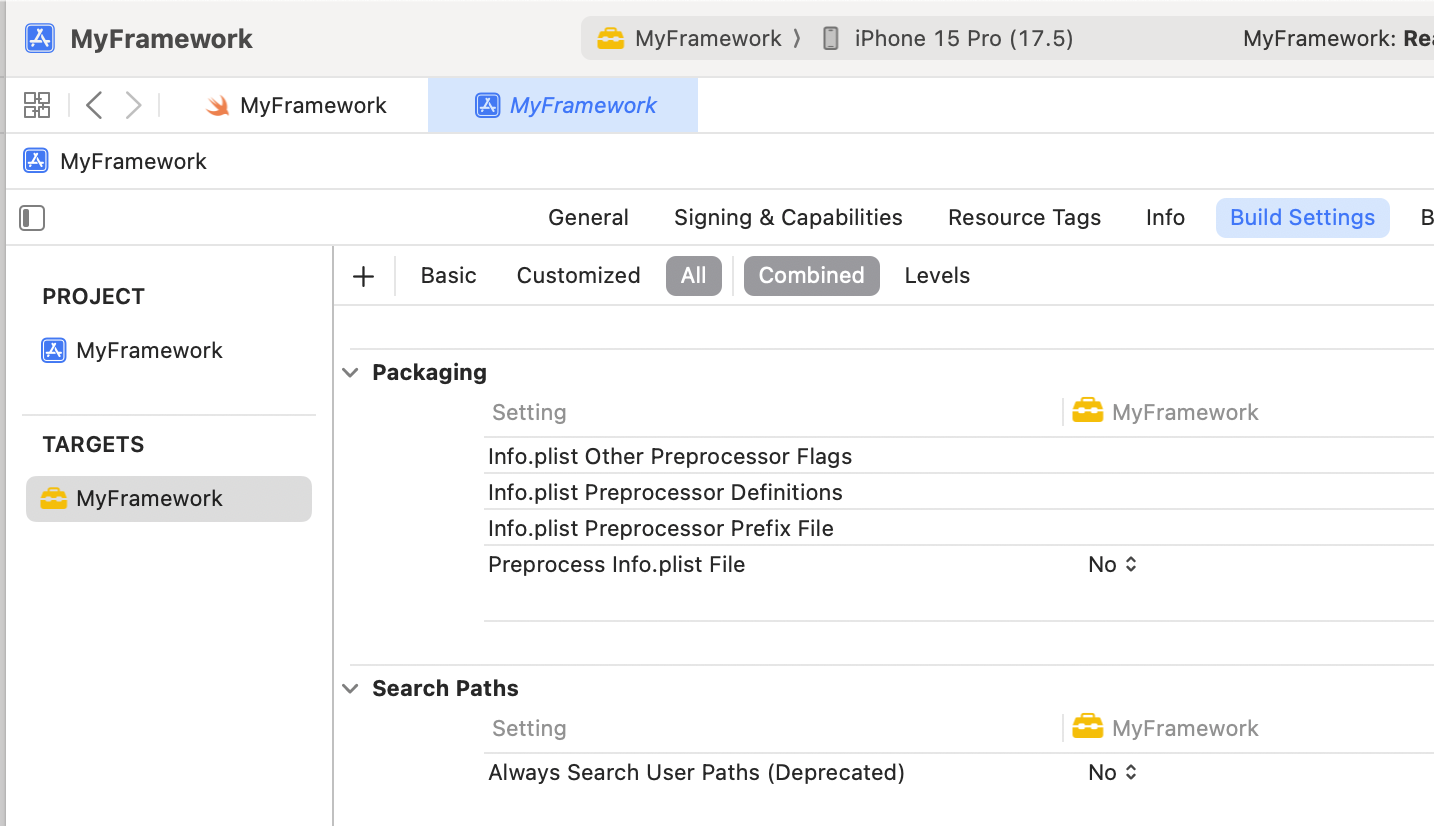This screenshot has height=826, width=1434.
Task: Switch to Combined view
Action: (x=811, y=275)
